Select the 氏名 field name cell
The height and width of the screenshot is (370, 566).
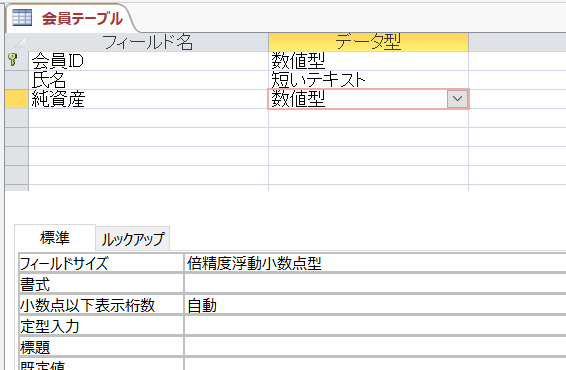[148, 80]
